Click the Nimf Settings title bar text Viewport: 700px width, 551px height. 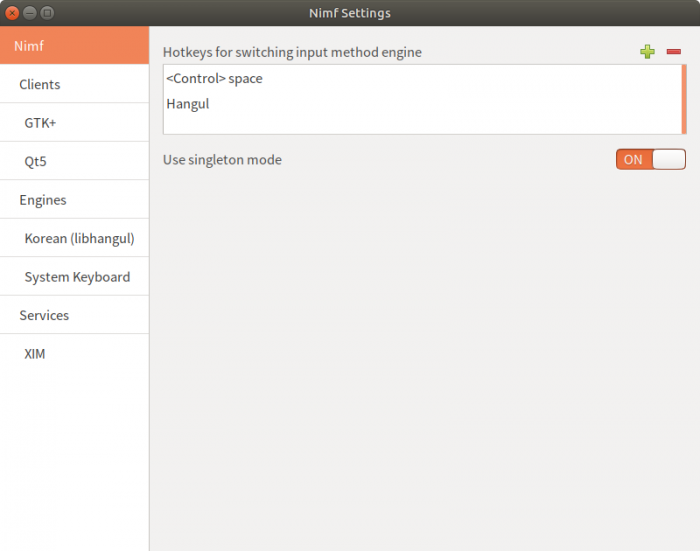coord(350,13)
